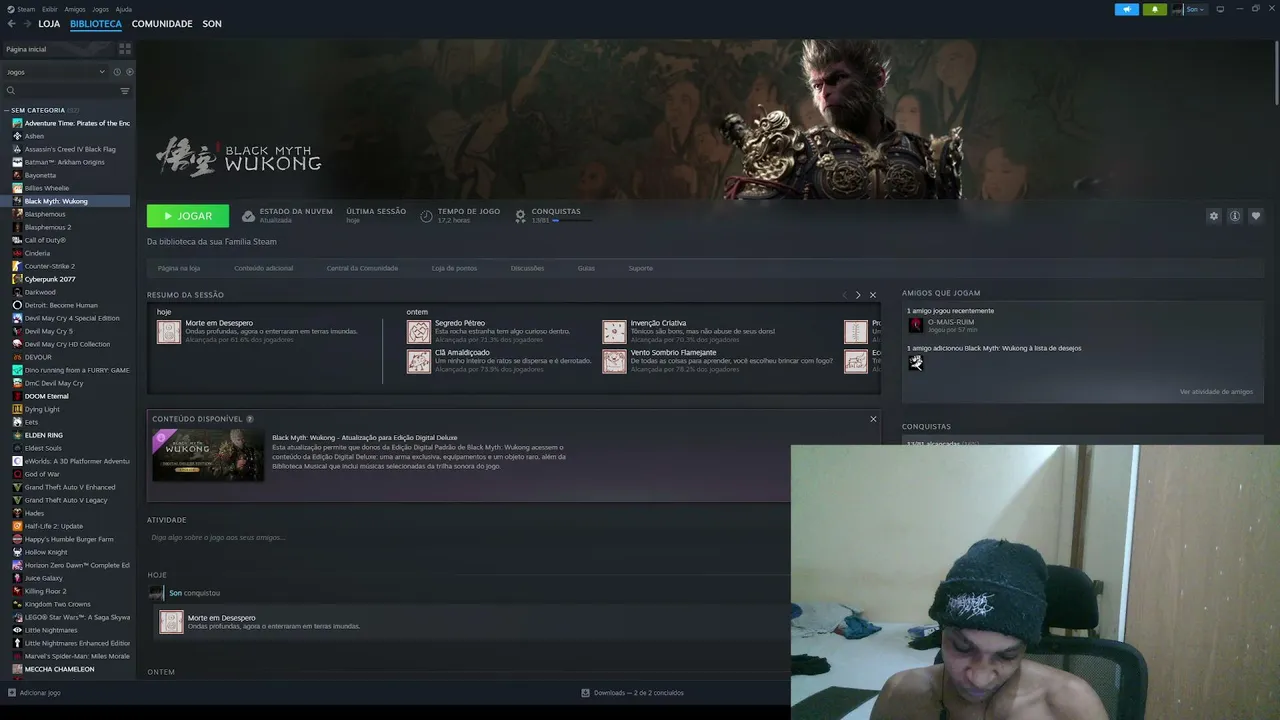Click the activity post input field

tap(468, 538)
